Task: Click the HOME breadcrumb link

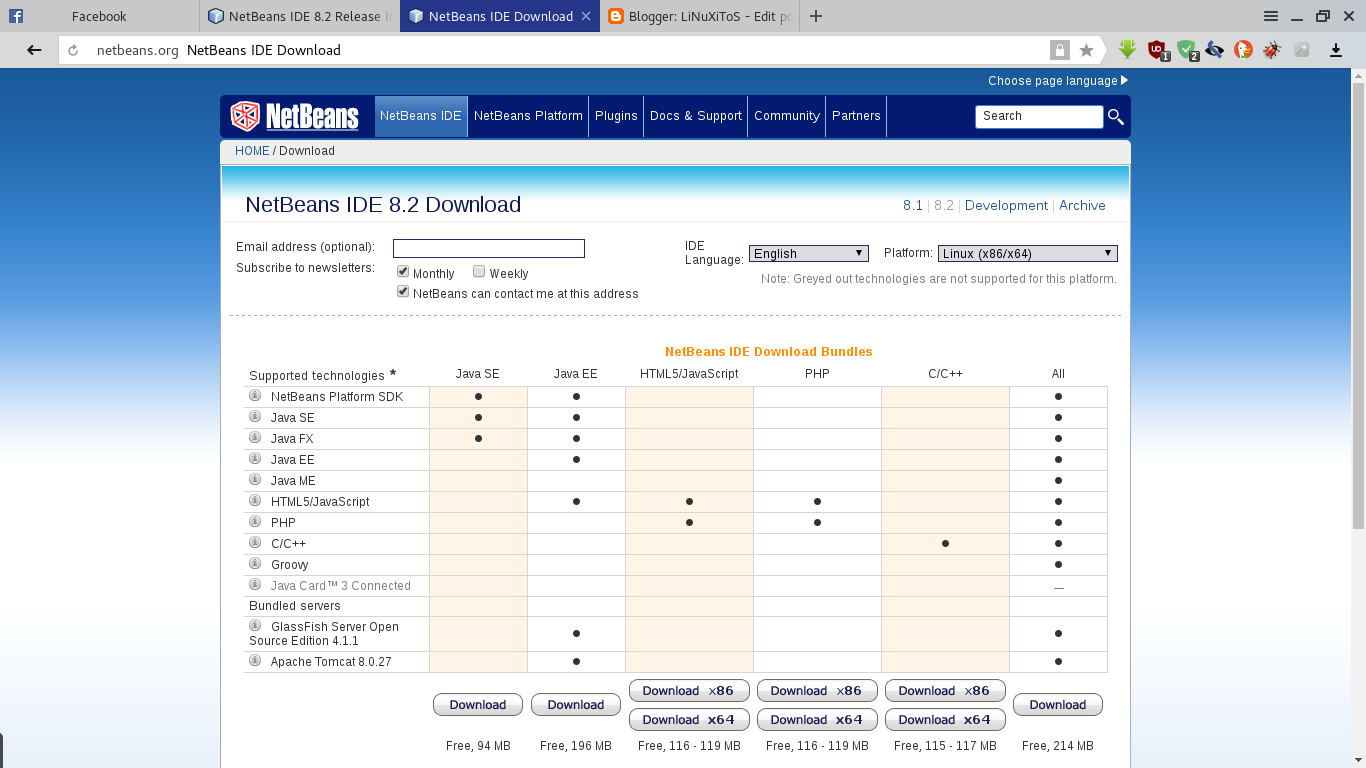Action: (252, 151)
